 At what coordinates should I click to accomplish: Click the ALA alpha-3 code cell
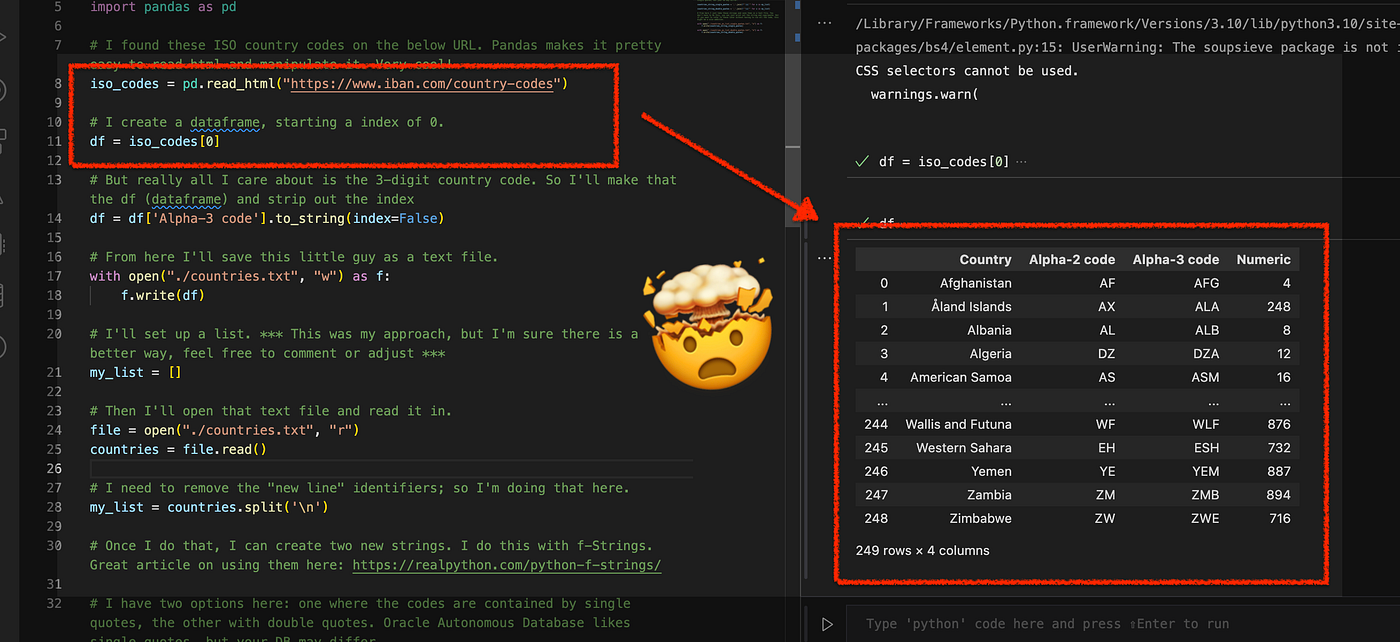(x=1206, y=307)
